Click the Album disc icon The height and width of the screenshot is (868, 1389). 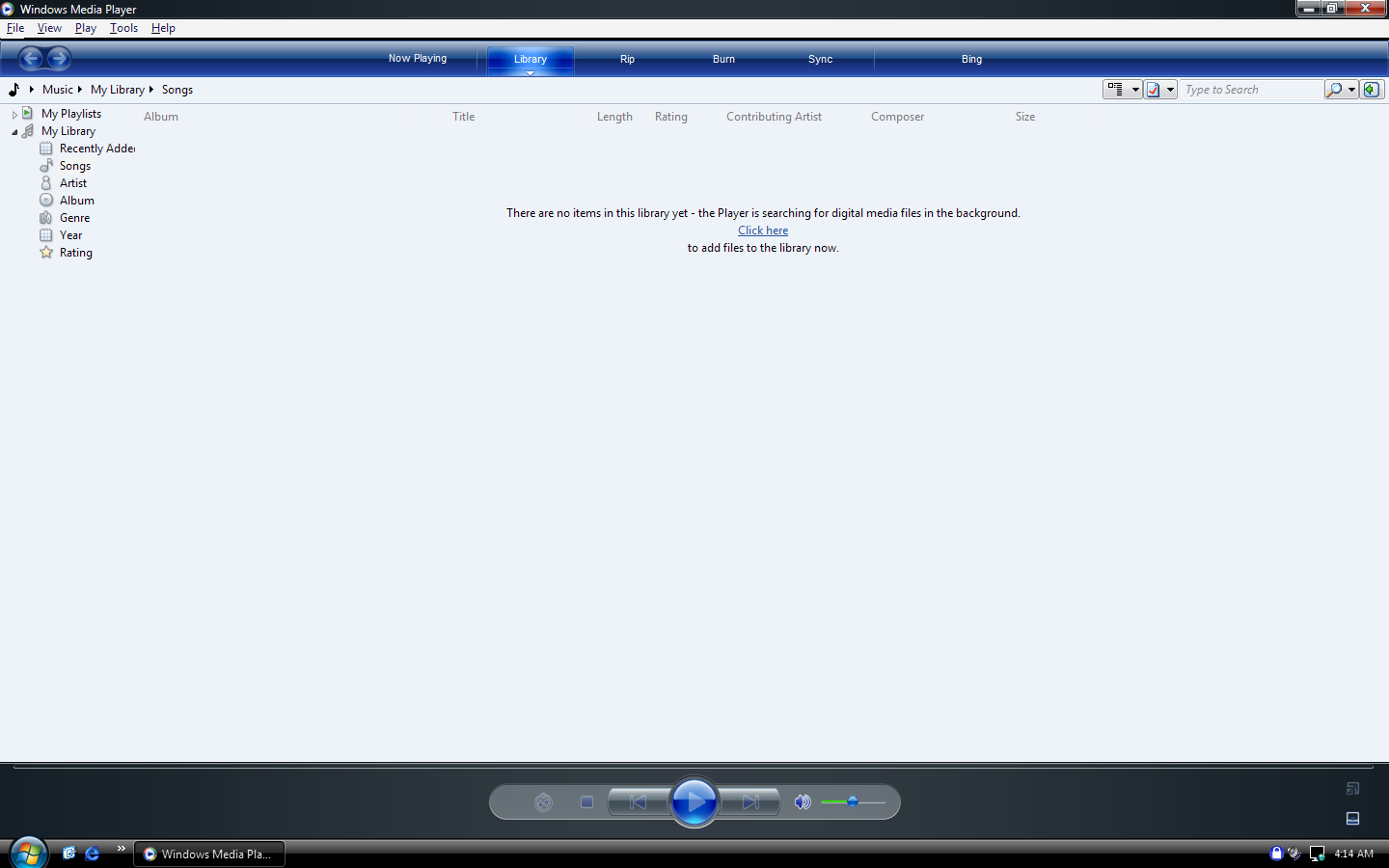pos(46,201)
